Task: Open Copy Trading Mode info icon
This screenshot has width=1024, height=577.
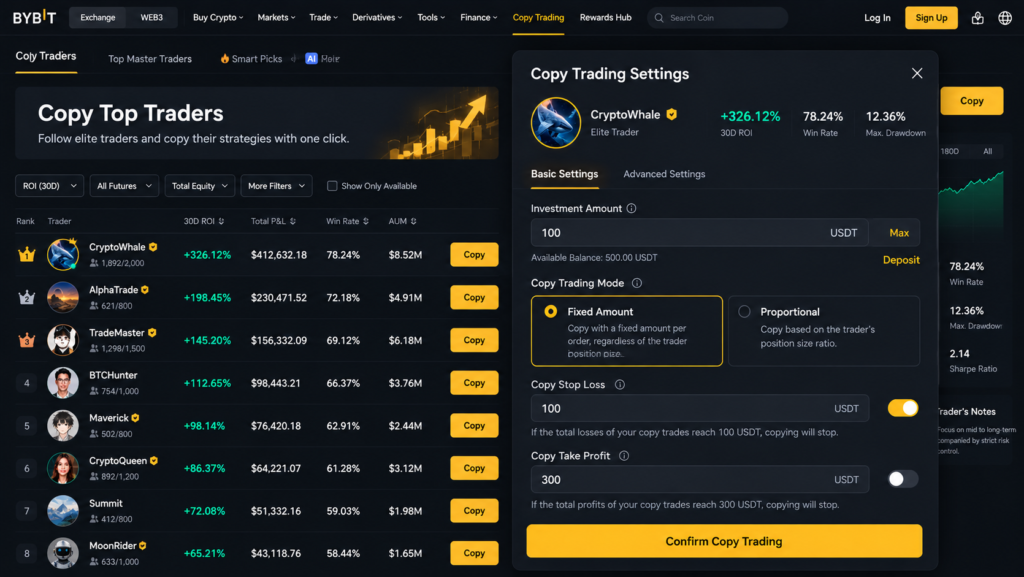Action: click(x=637, y=283)
